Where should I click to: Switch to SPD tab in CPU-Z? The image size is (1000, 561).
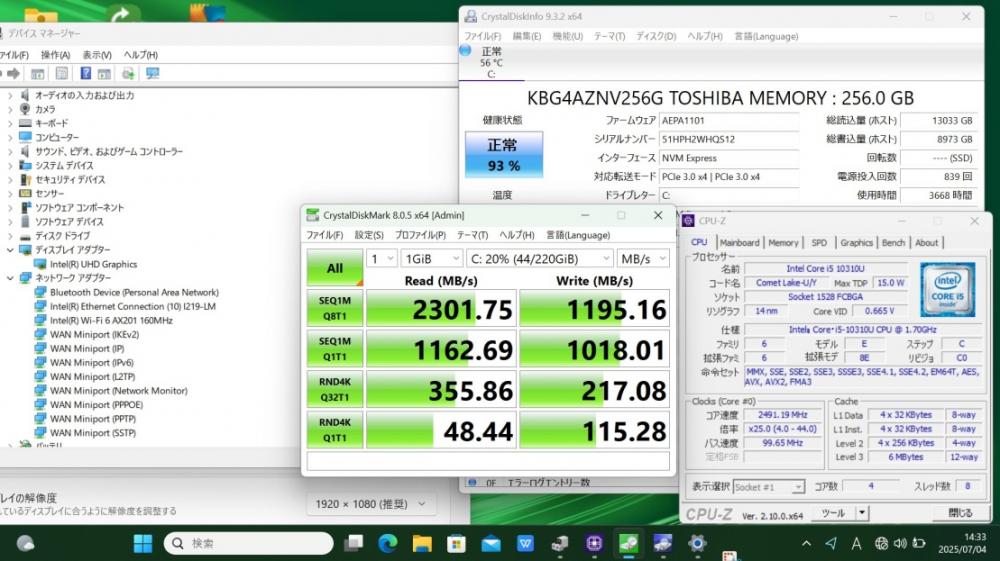tap(819, 243)
